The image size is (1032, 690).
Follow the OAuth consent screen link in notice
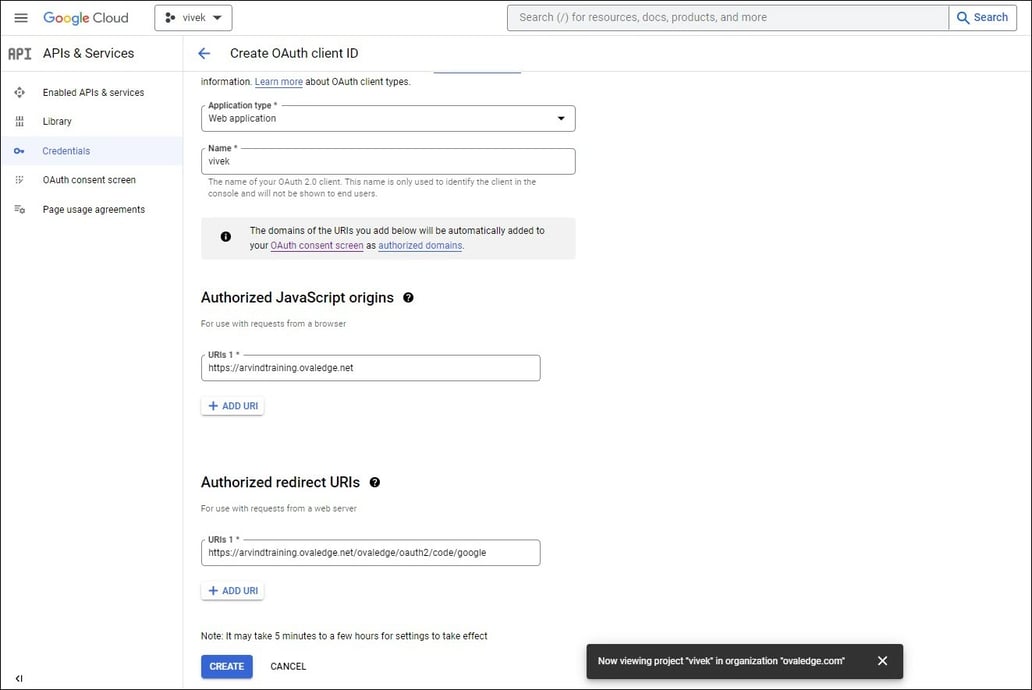click(x=317, y=246)
